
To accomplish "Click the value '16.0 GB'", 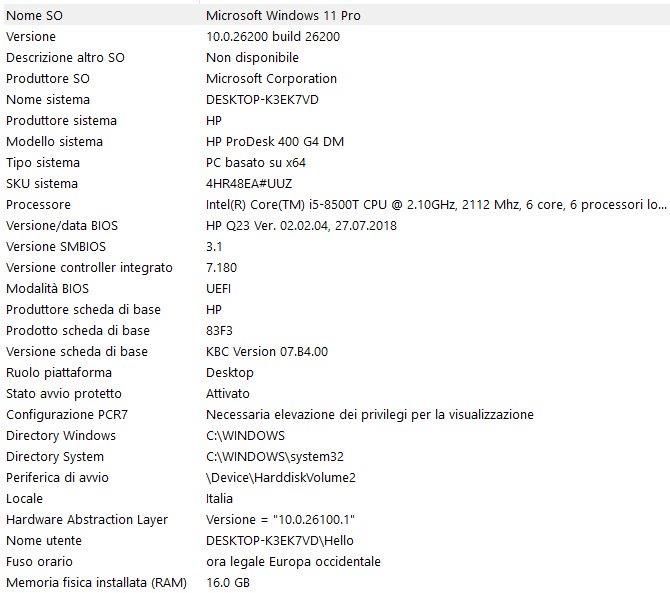I will (228, 582).
